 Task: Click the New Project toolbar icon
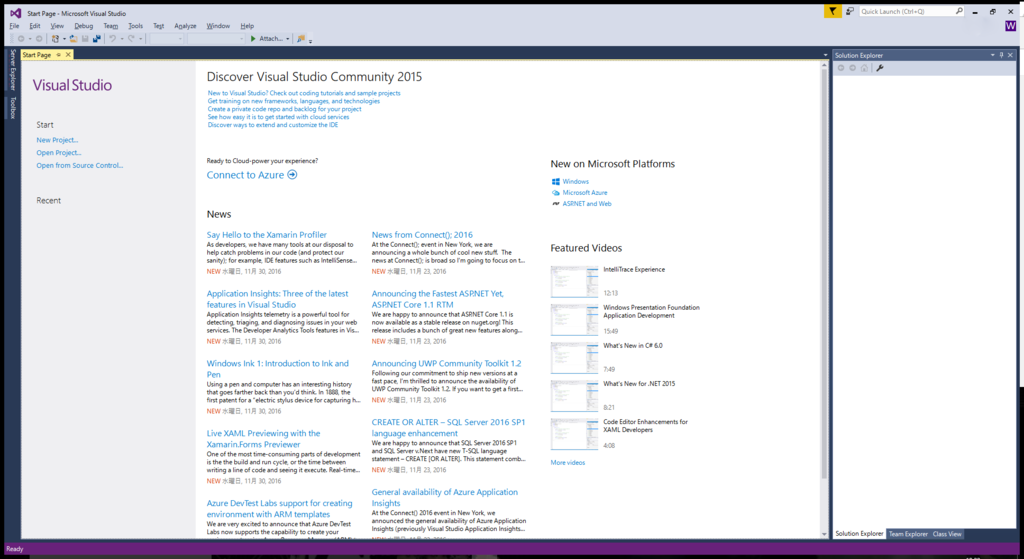coord(56,39)
